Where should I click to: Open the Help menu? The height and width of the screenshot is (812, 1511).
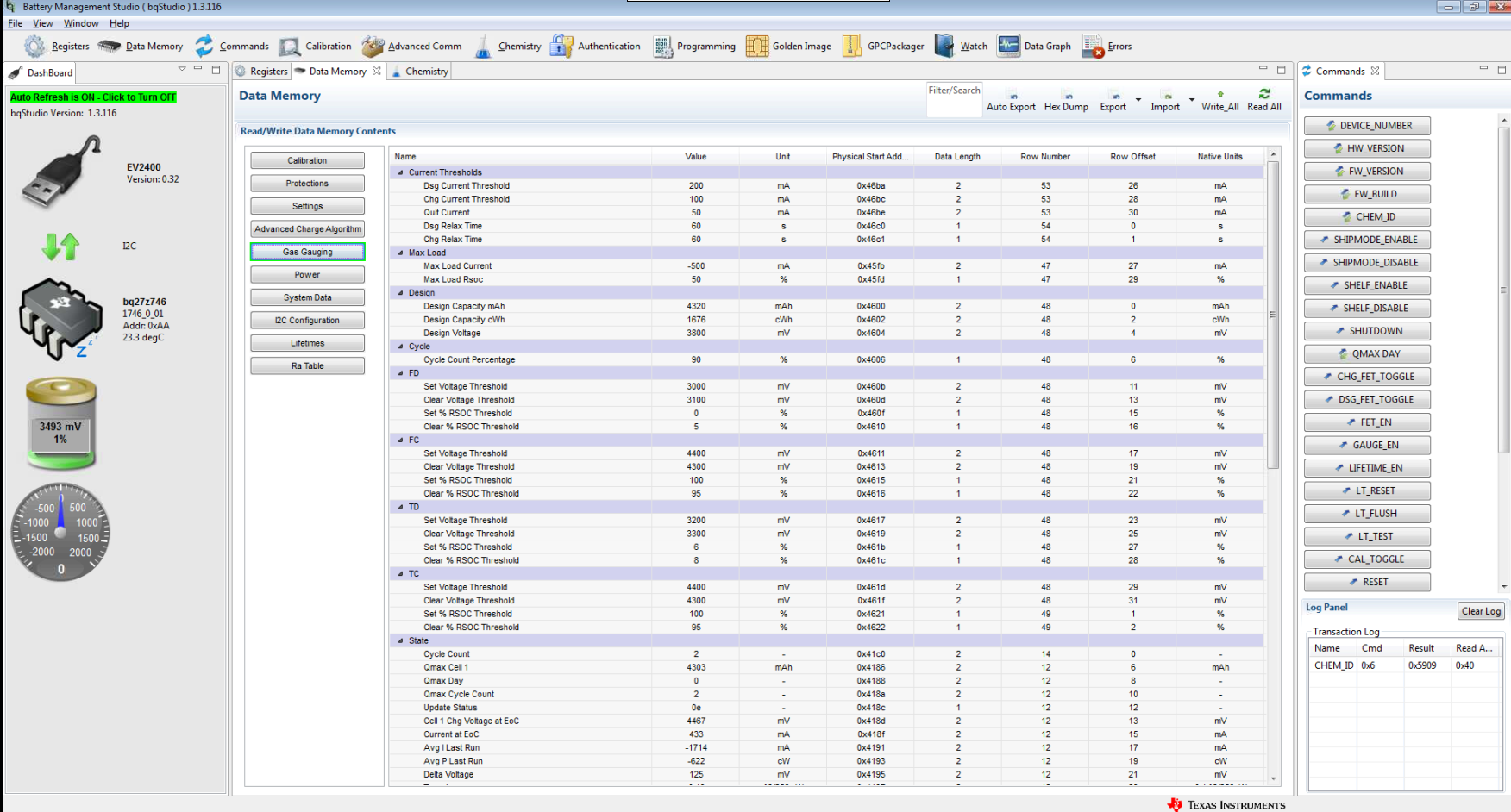119,23
